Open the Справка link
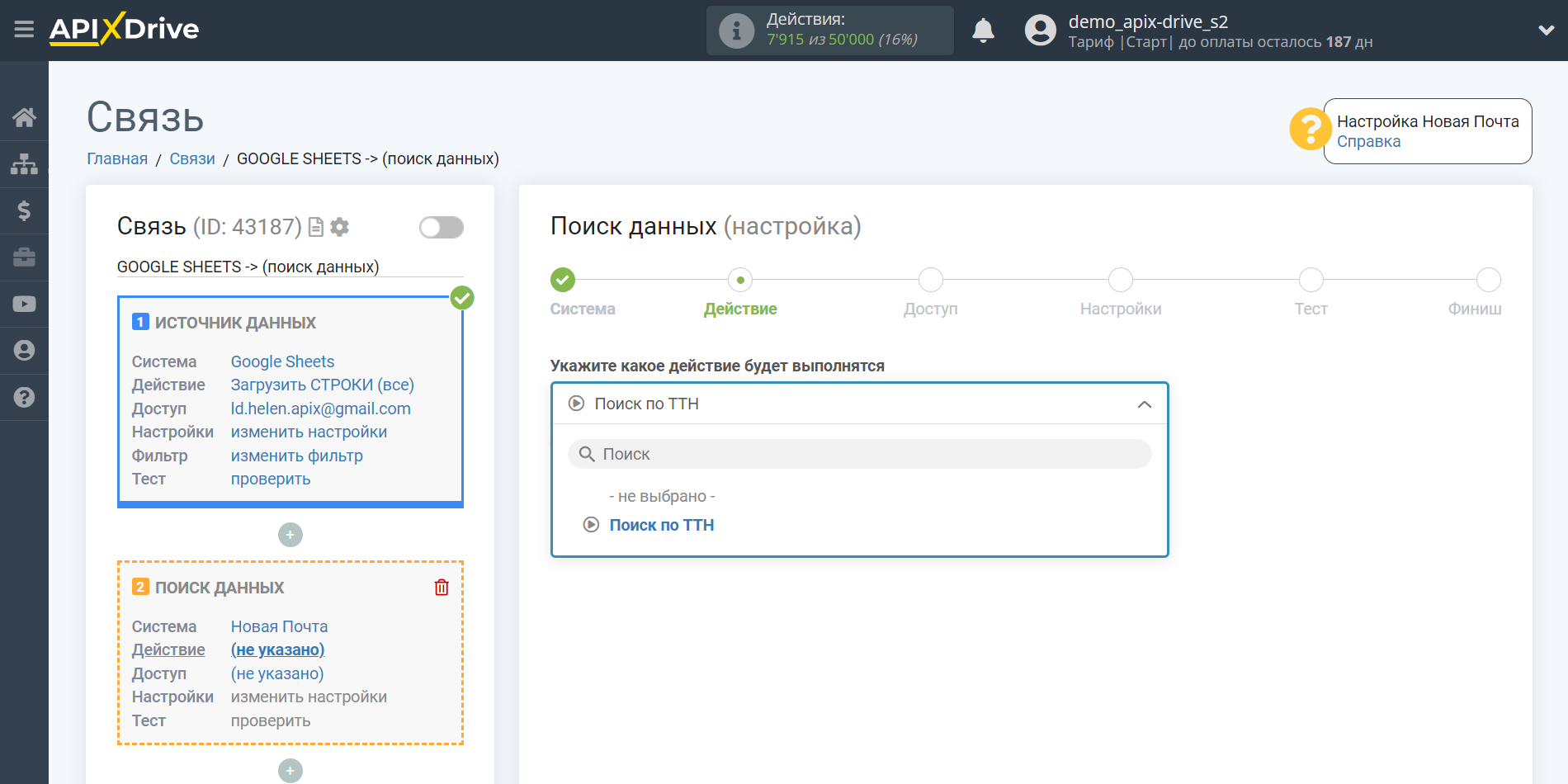Viewport: 1568px width, 784px height. pyautogui.click(x=1368, y=141)
